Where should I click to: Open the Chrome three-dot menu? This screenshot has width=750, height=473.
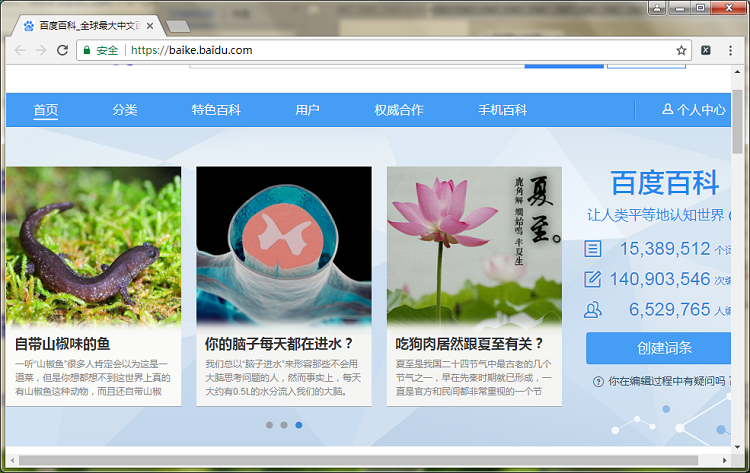tap(730, 50)
